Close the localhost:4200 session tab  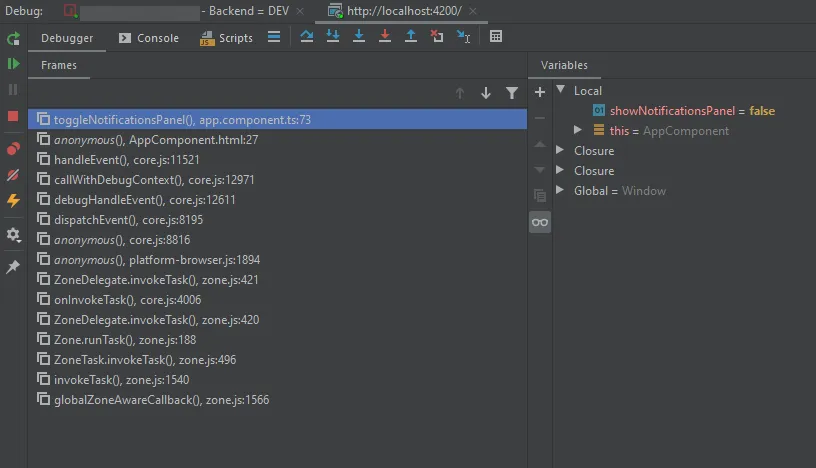tap(473, 11)
